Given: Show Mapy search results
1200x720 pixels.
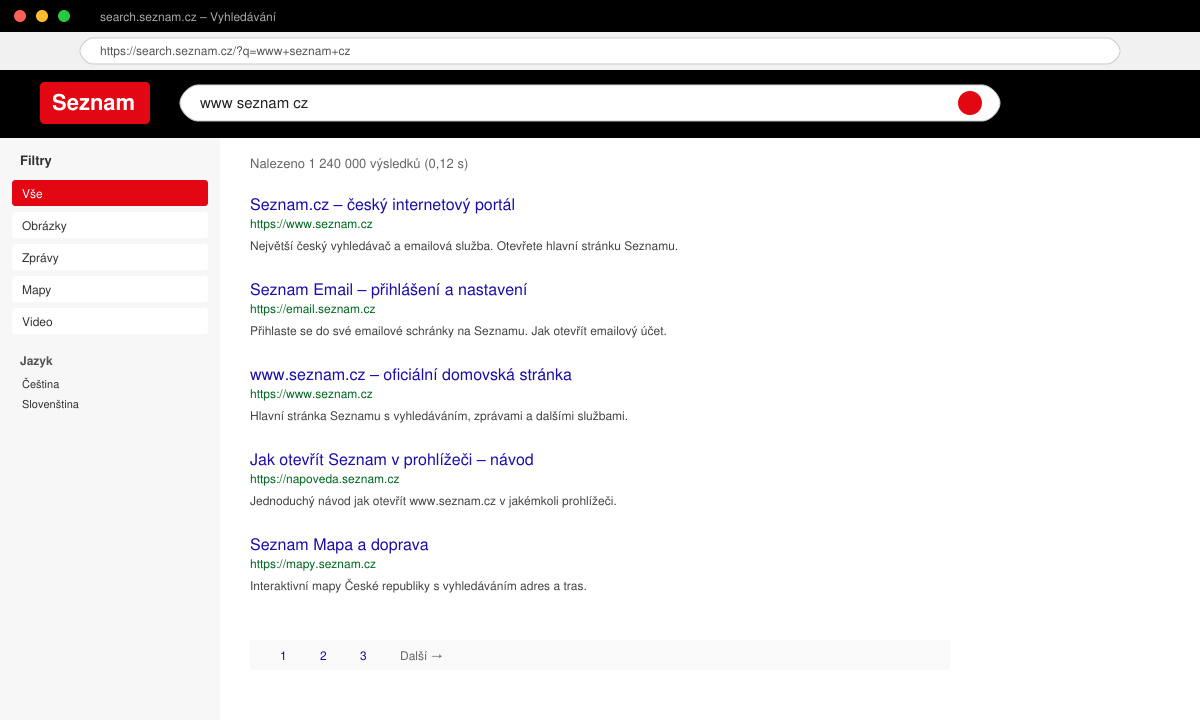Looking at the screenshot, I should [x=110, y=289].
